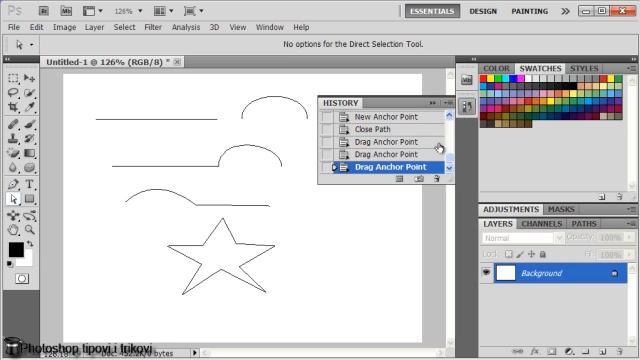640x360 pixels.
Task: Select the Eraser tool
Action: point(13,153)
